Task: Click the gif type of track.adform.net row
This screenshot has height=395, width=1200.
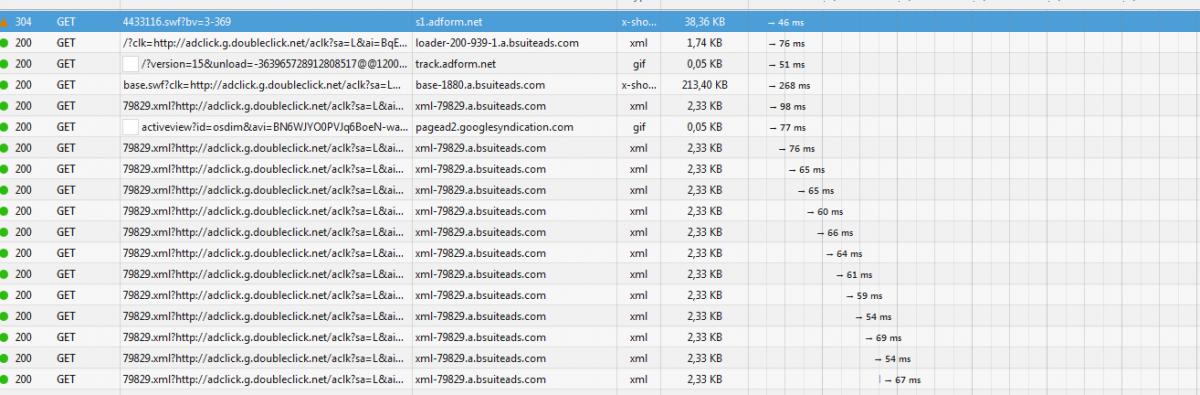Action: click(x=638, y=64)
